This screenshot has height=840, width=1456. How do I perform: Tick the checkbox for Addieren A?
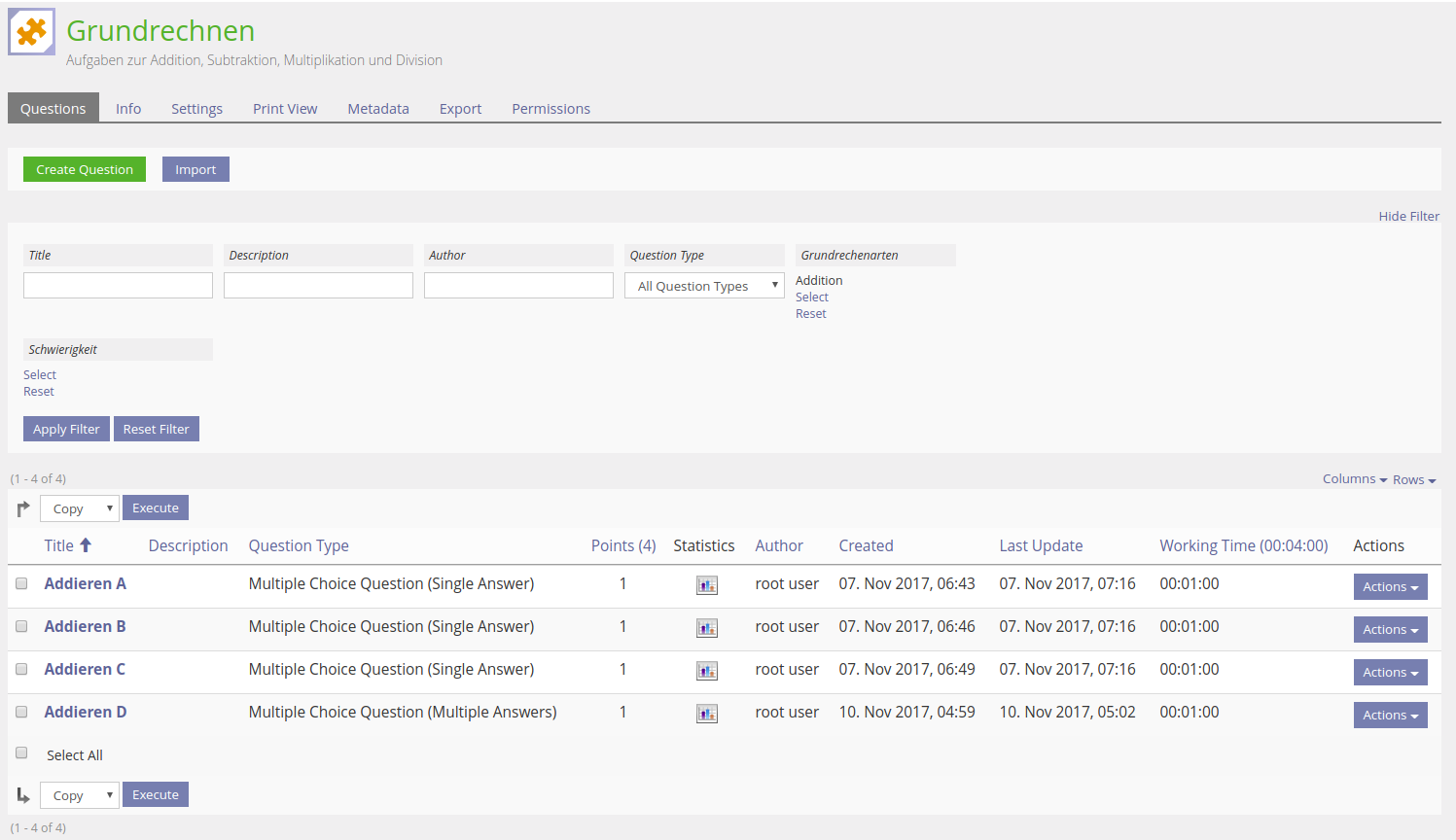click(x=21, y=583)
